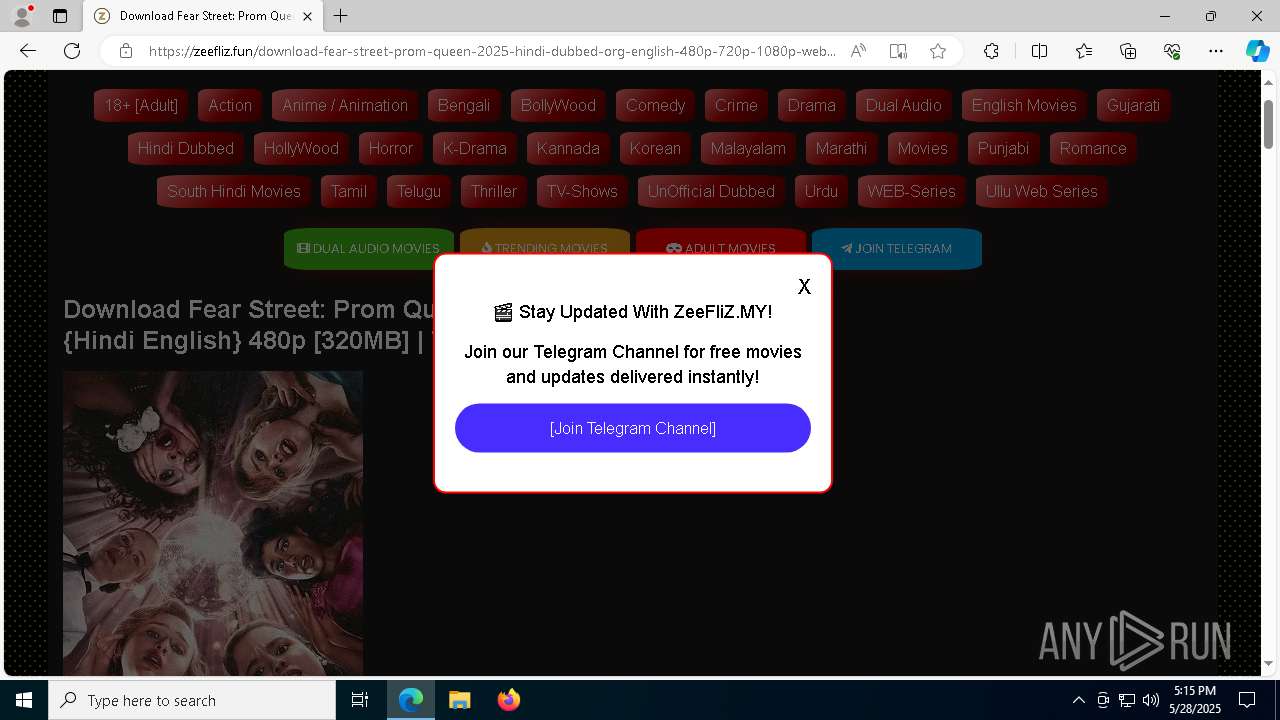Open the Anime / Animation category
1280x720 pixels.
(x=345, y=105)
